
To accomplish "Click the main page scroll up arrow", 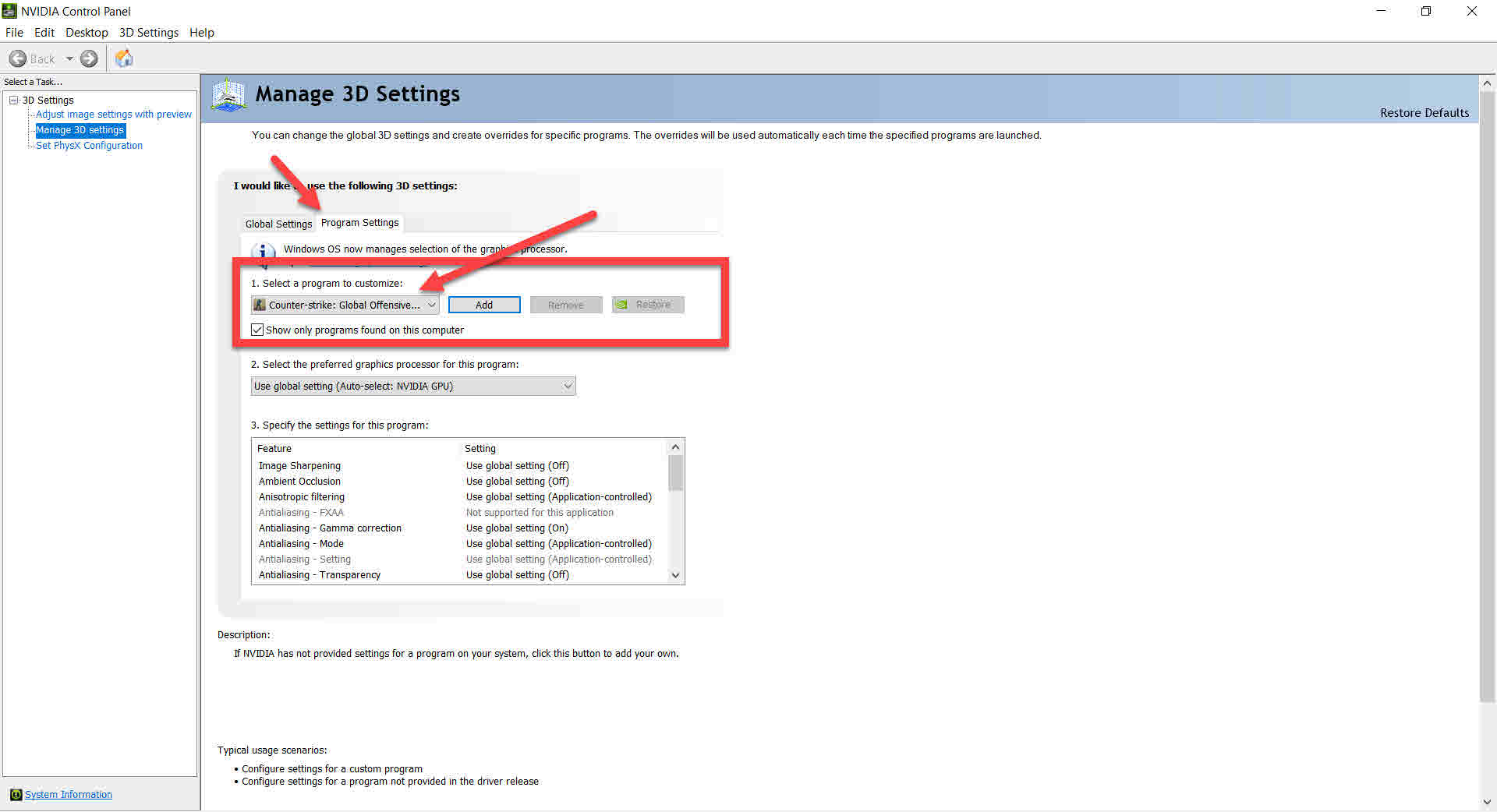I will (x=1488, y=83).
